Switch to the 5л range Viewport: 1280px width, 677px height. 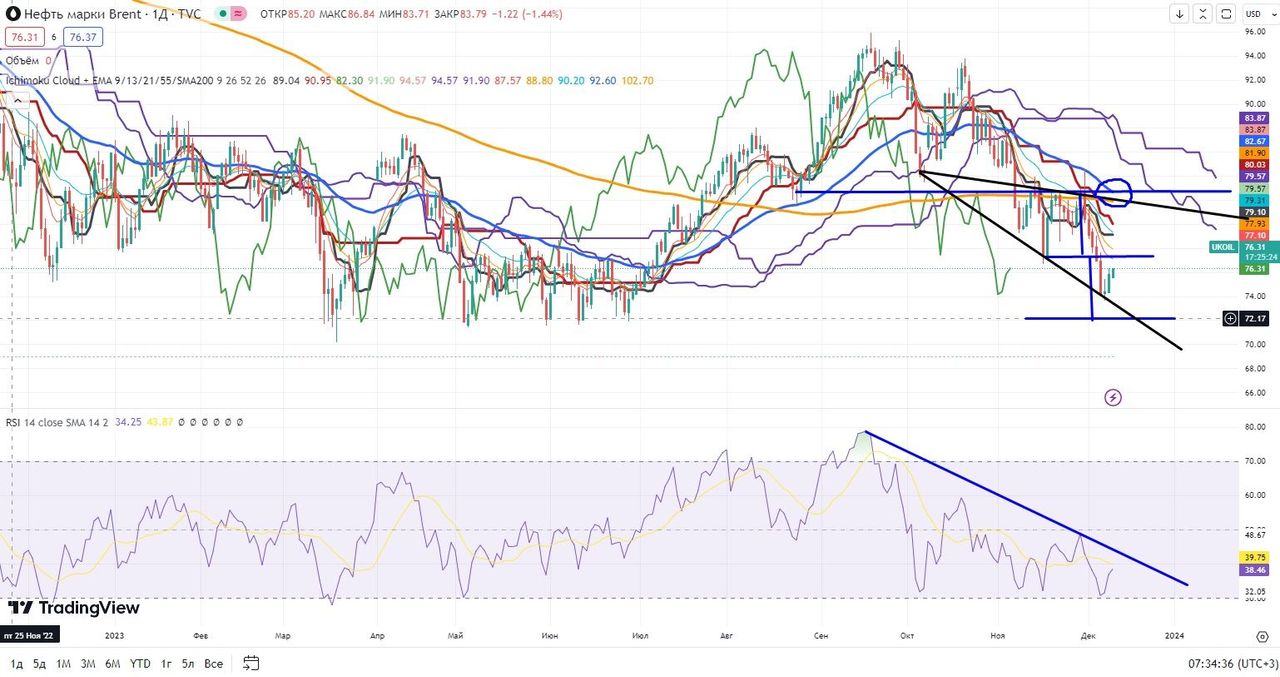(187, 663)
